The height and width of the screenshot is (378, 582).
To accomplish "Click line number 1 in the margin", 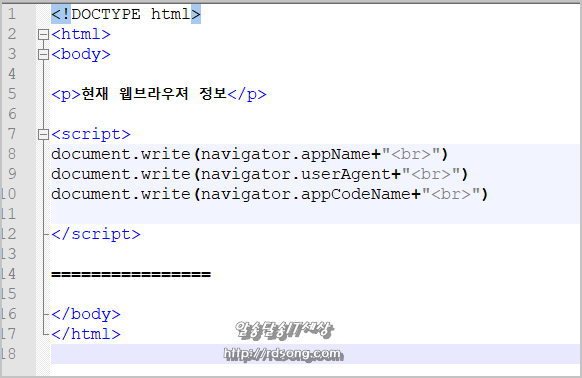I will (12, 14).
